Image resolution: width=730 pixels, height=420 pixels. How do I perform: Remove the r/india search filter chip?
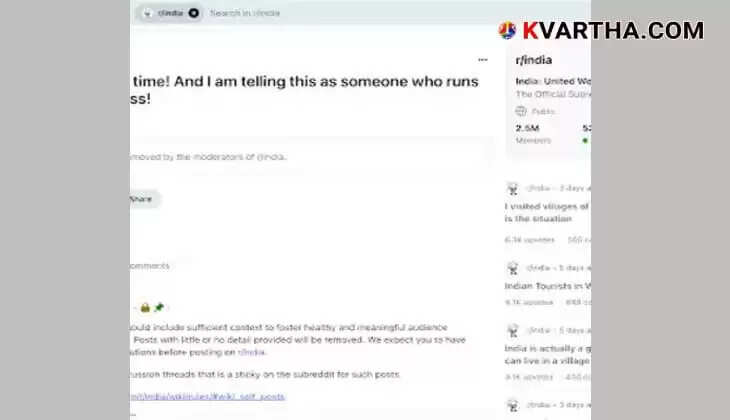[x=194, y=13]
